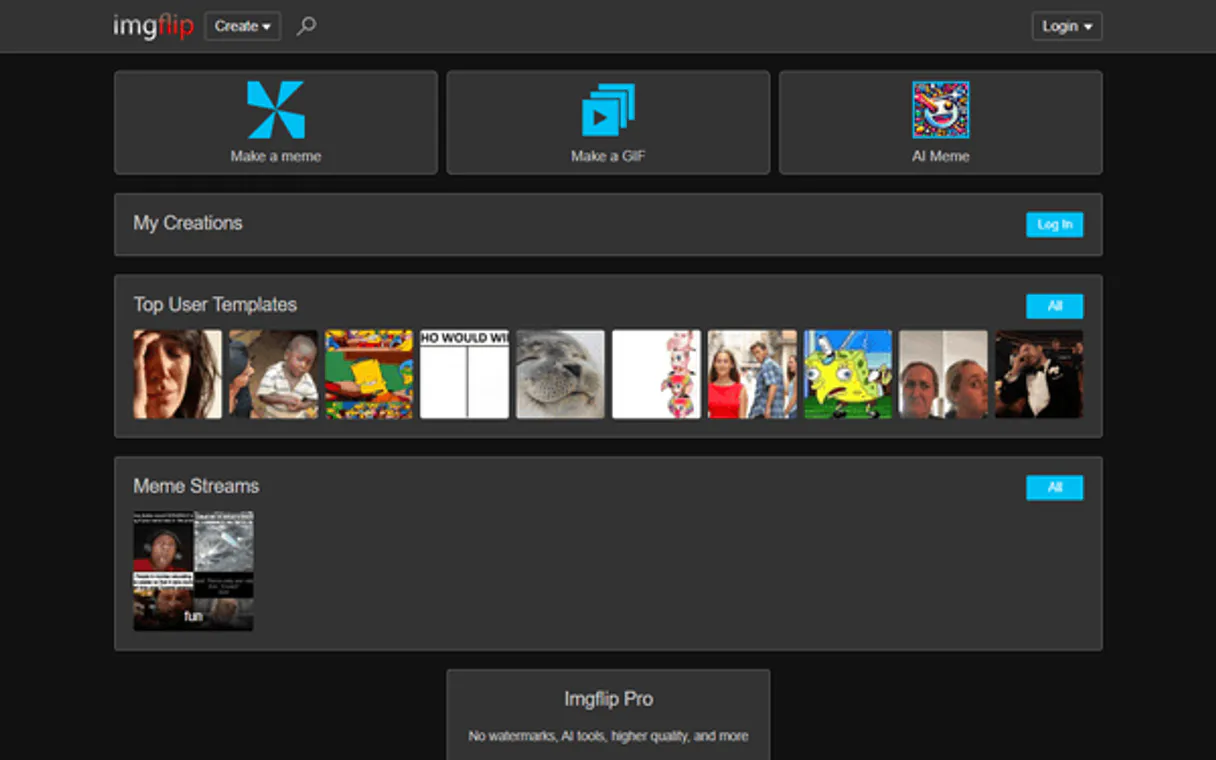Select the awkward seal template

pos(561,374)
